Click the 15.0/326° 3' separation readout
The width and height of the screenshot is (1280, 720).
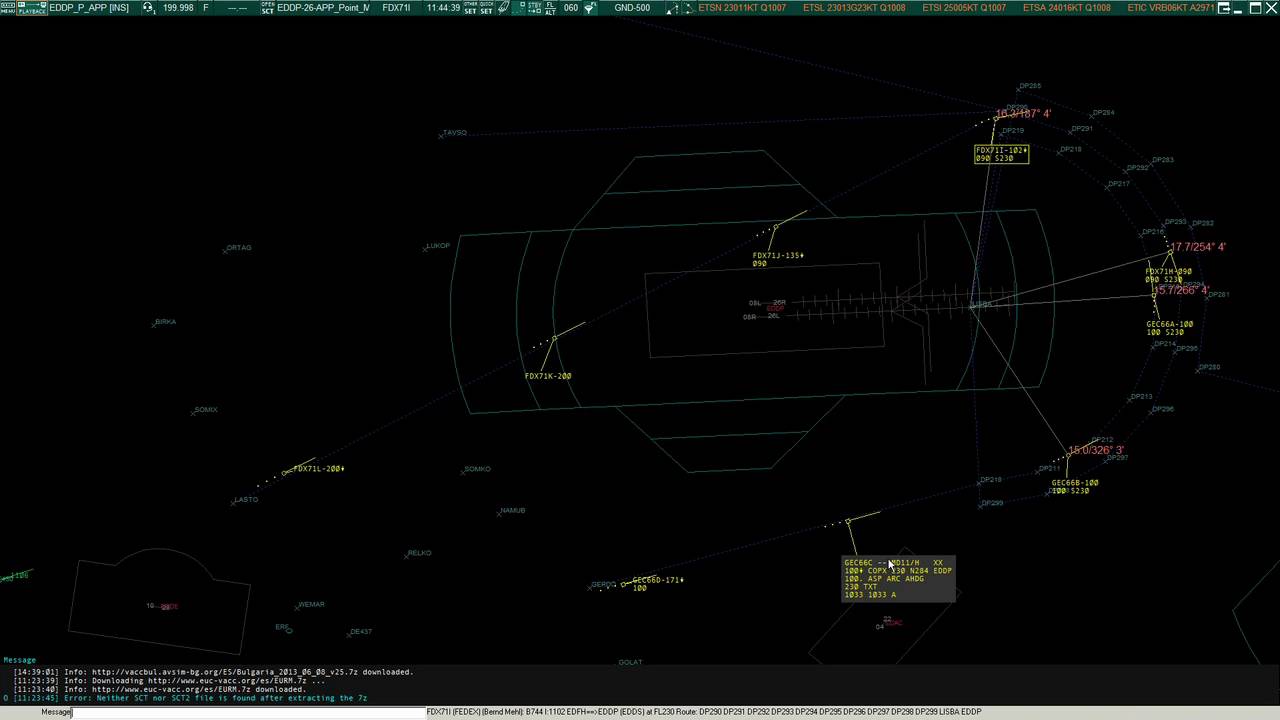(1096, 450)
